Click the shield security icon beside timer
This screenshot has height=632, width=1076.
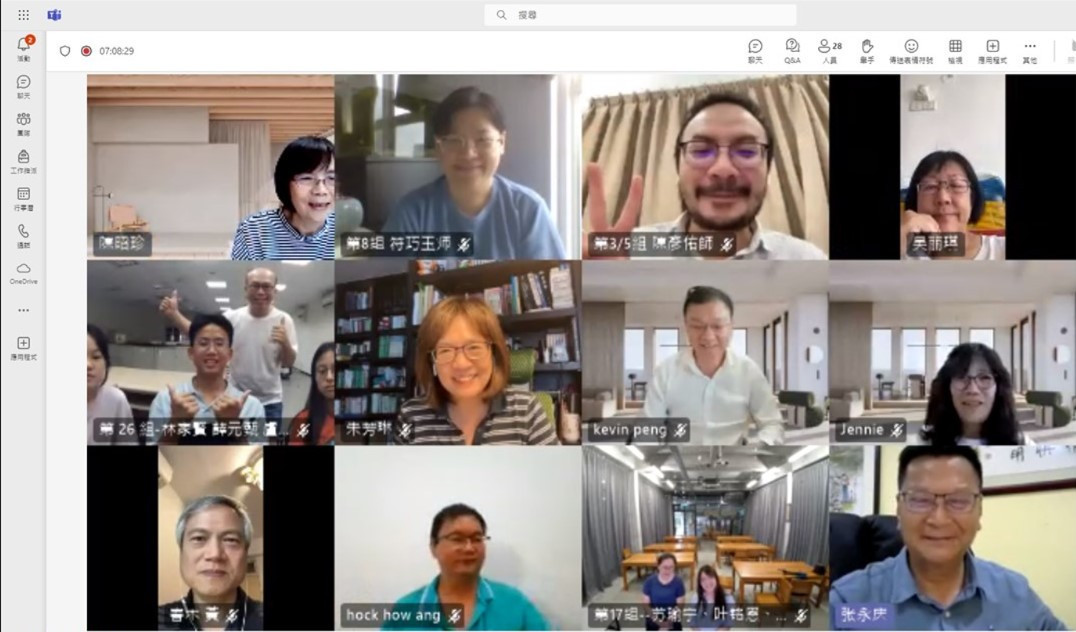[x=65, y=51]
